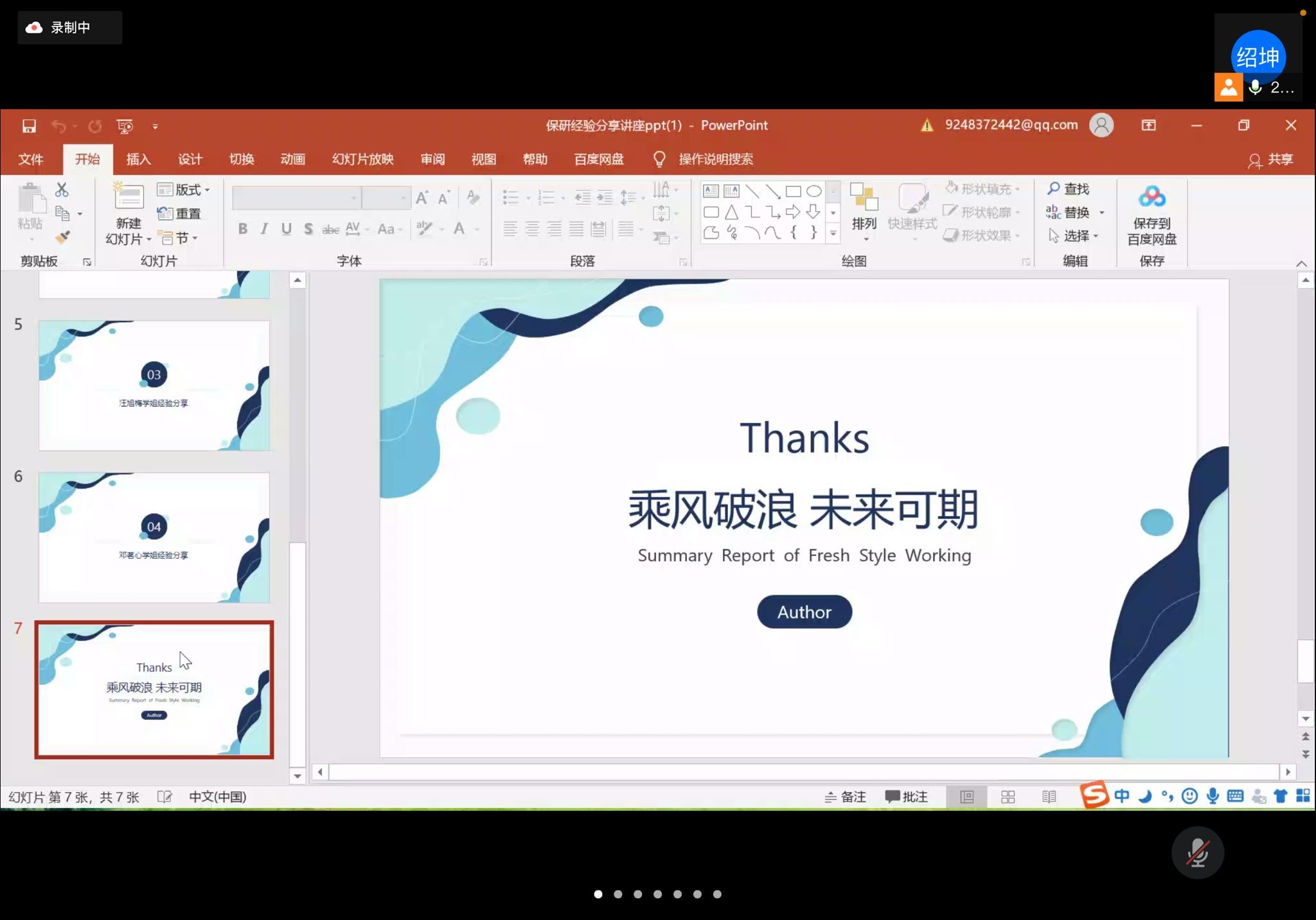Viewport: 1316px width, 920px height.
Task: Click the Find (查找) magnifier icon
Action: 1054,188
